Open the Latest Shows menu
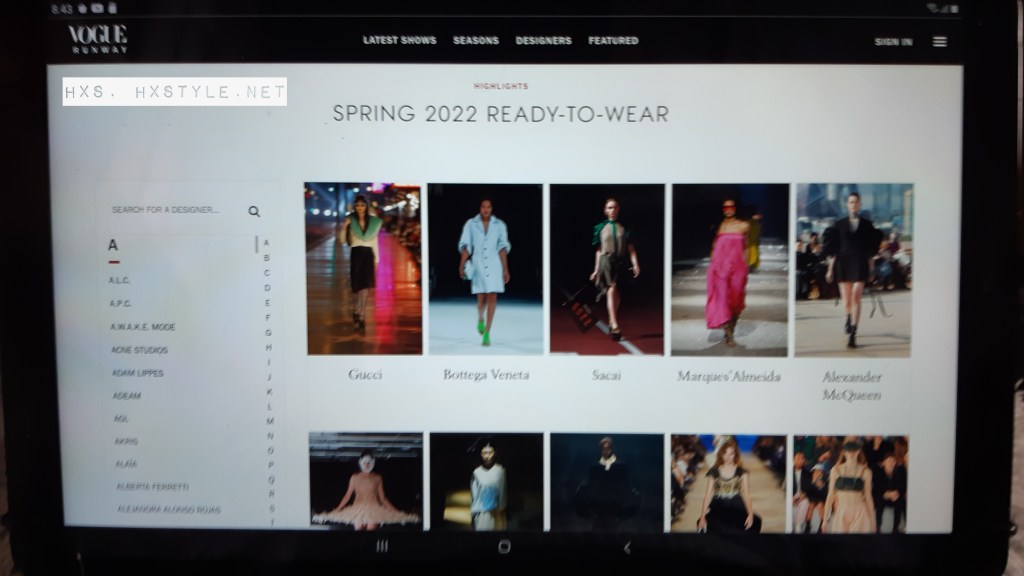The image size is (1024, 576). (399, 41)
